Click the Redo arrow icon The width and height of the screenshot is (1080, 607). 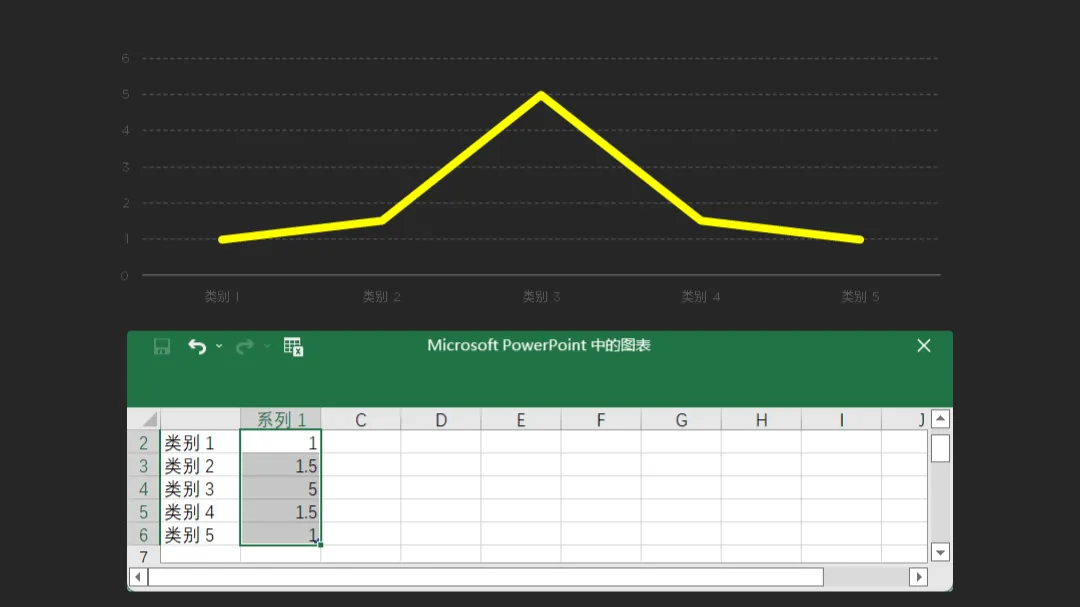click(x=245, y=346)
